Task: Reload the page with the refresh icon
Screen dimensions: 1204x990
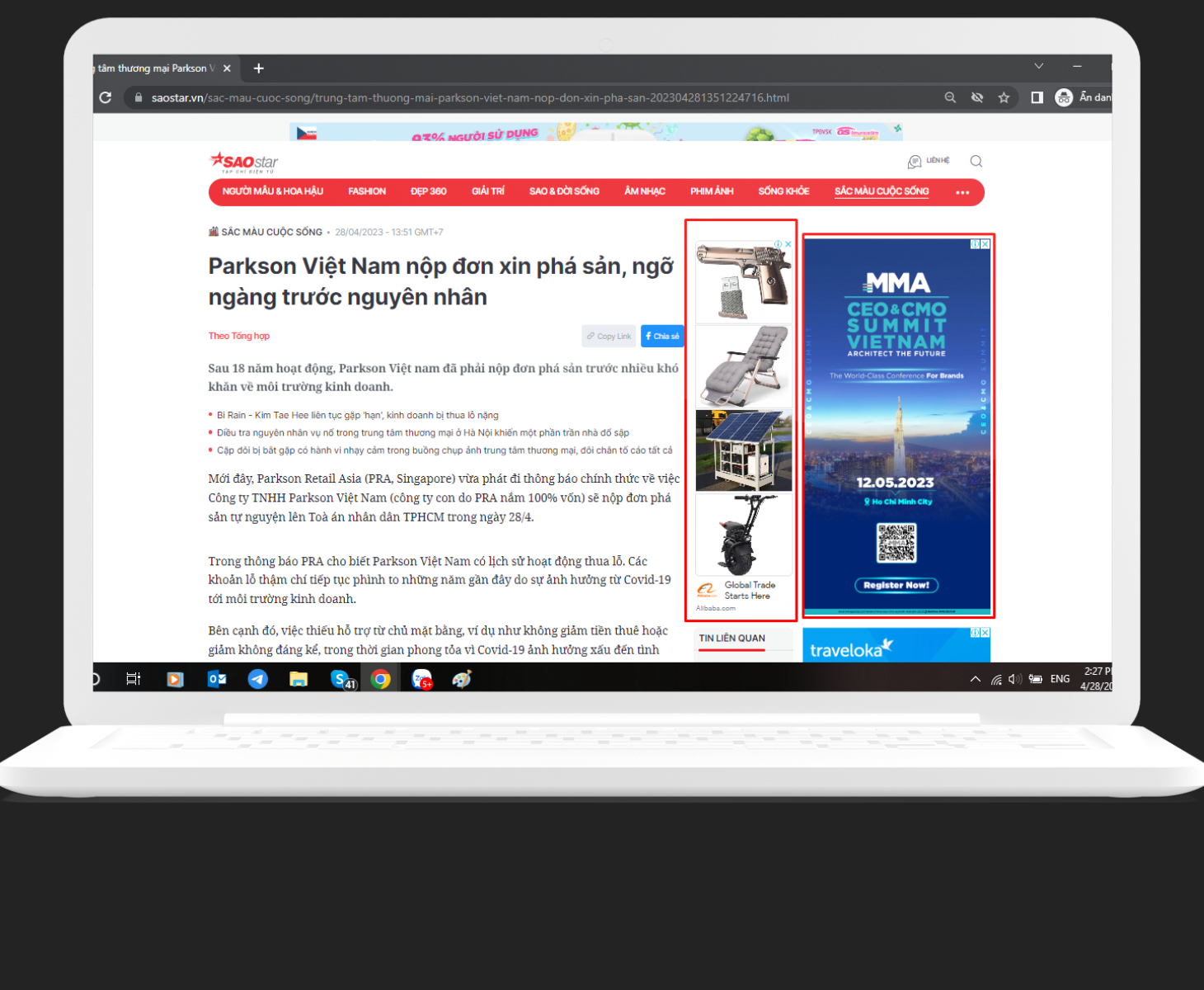Action: pos(106,97)
